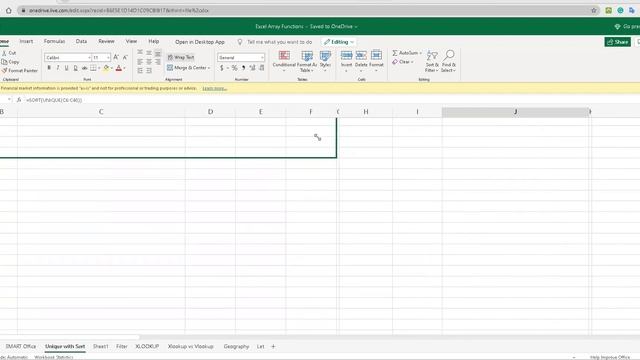This screenshot has width=640, height=360.
Task: Expand the borders dropdown arrow
Action: pyautogui.click(x=99, y=68)
